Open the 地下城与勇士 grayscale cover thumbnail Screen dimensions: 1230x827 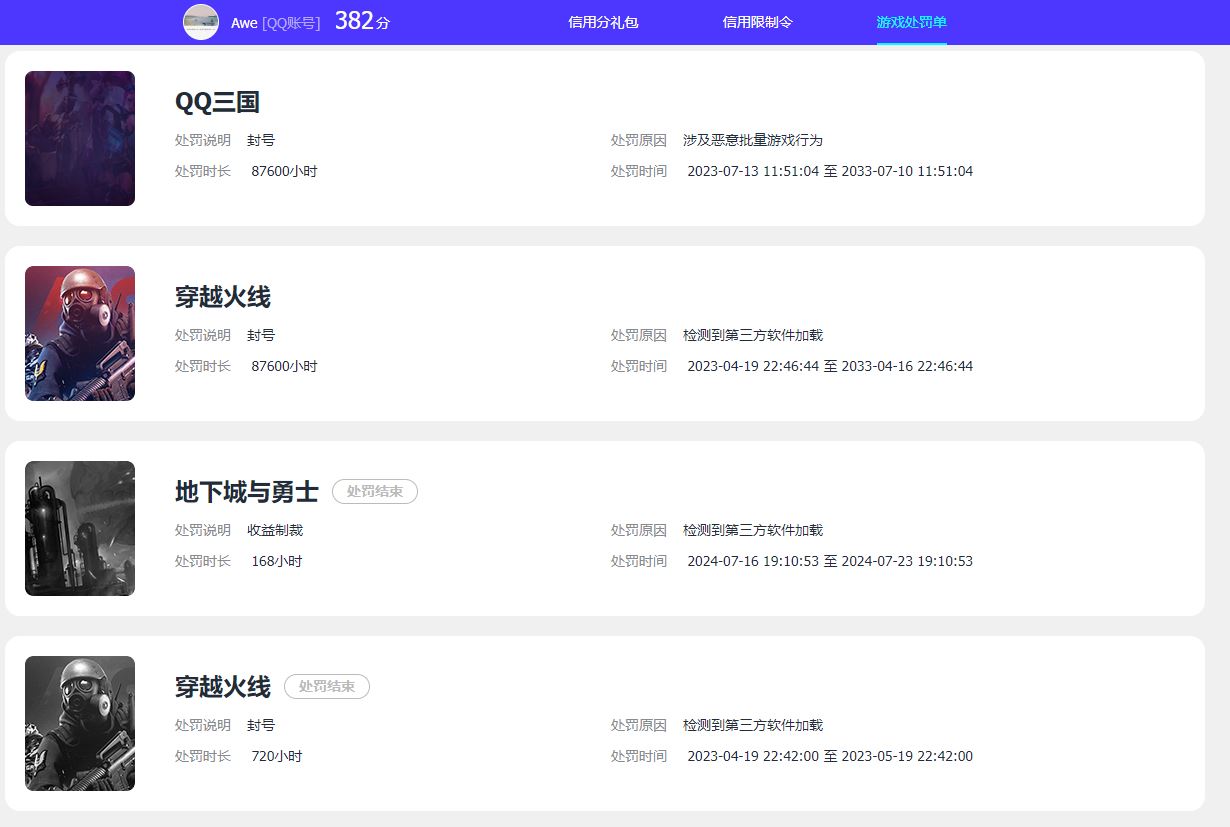pyautogui.click(x=80, y=528)
